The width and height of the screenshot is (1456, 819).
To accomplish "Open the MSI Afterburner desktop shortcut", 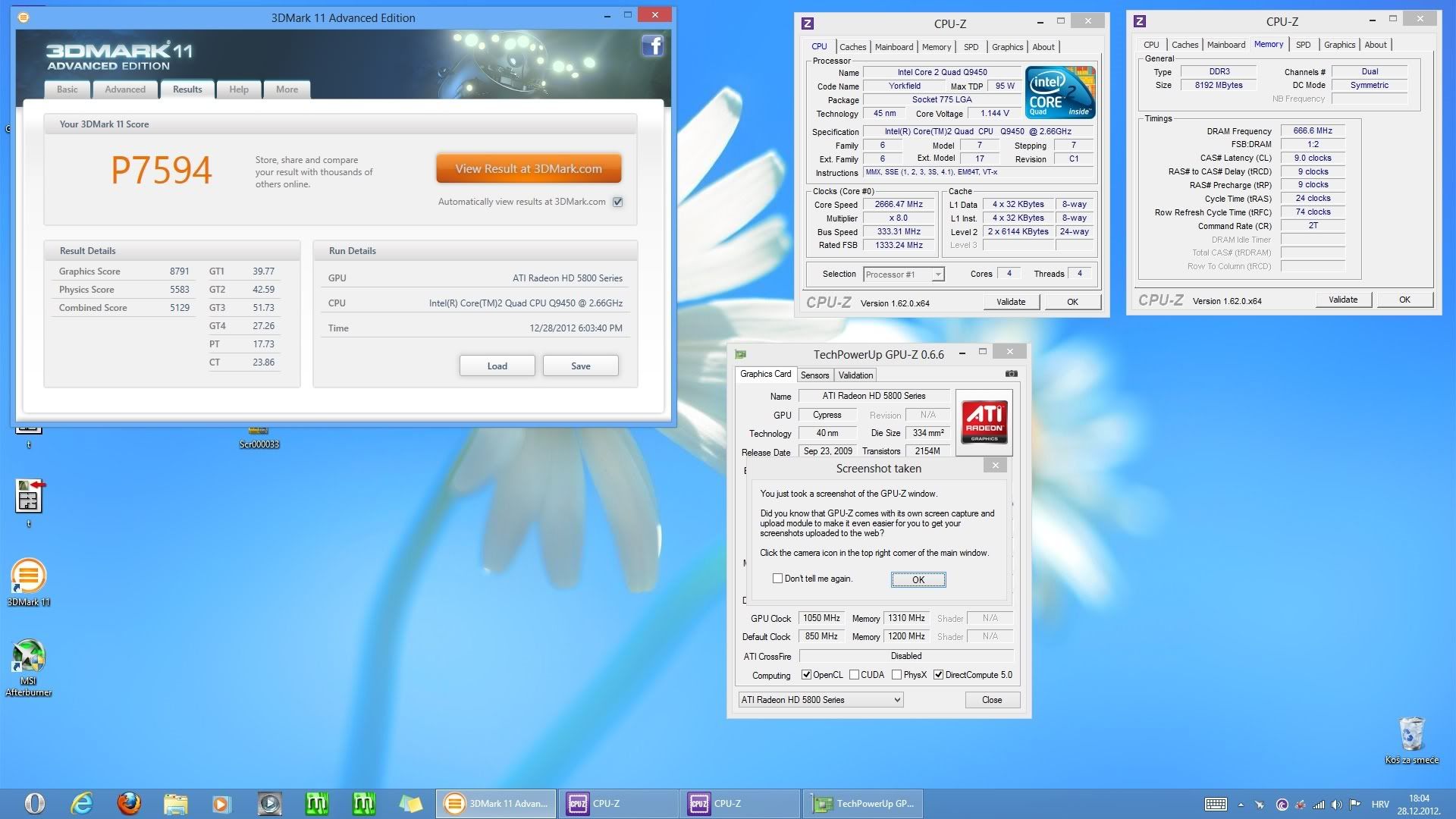I will tap(28, 668).
